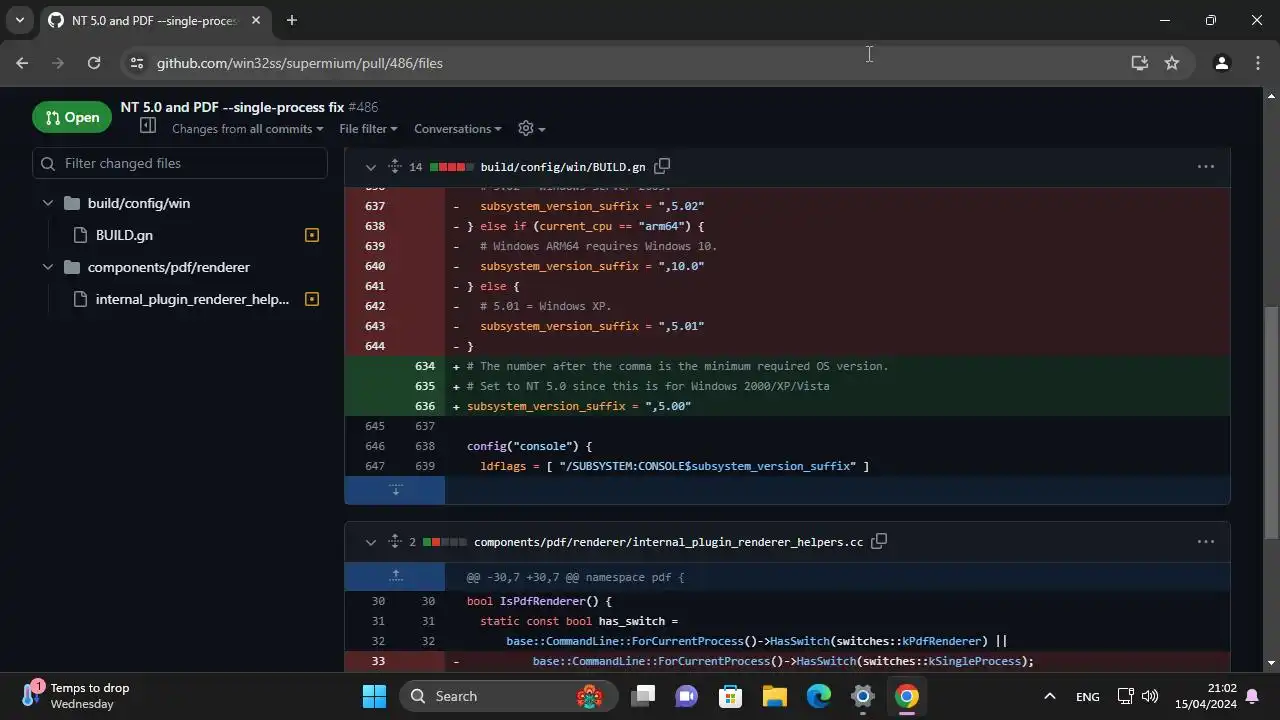Open the notification bell
1280x720 pixels.
[1252, 696]
